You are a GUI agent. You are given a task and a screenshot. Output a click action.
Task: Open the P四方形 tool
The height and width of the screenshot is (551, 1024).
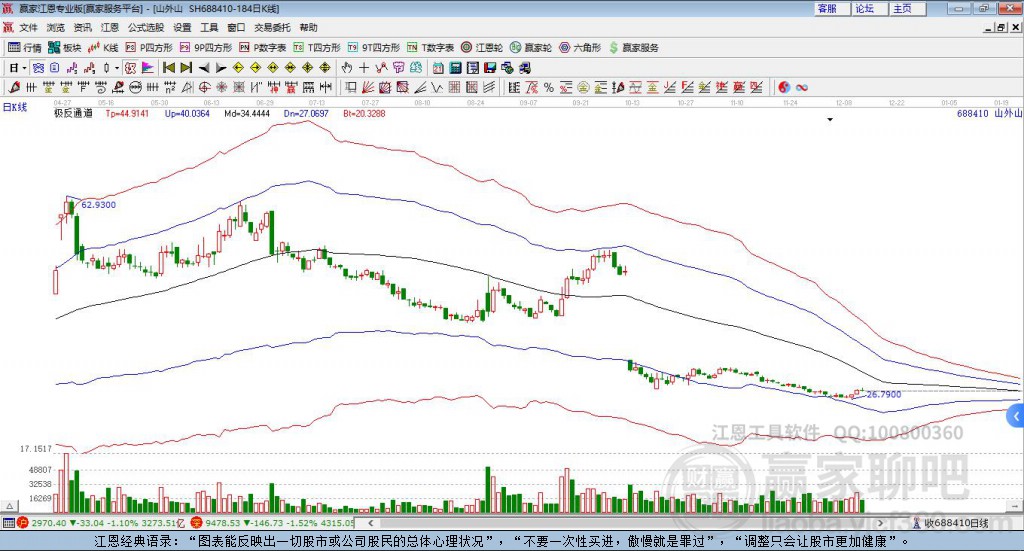point(149,48)
